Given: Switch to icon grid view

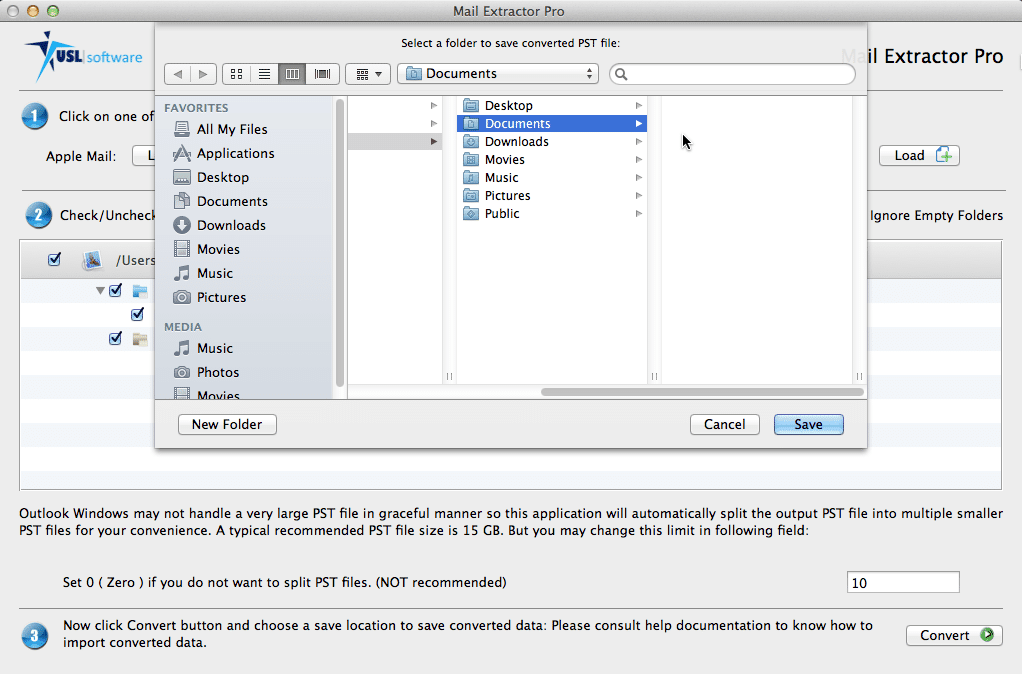Looking at the screenshot, I should click(236, 73).
